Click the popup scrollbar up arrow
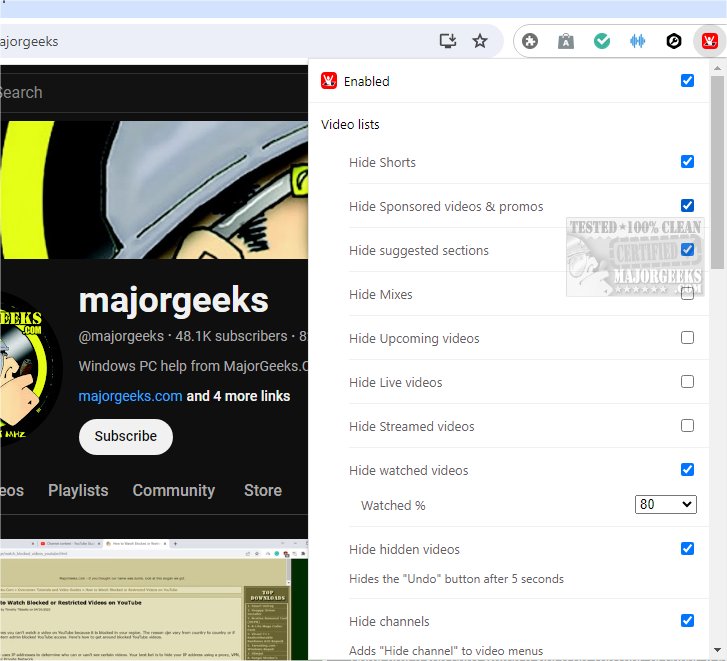The width and height of the screenshot is (727, 661). (x=717, y=68)
